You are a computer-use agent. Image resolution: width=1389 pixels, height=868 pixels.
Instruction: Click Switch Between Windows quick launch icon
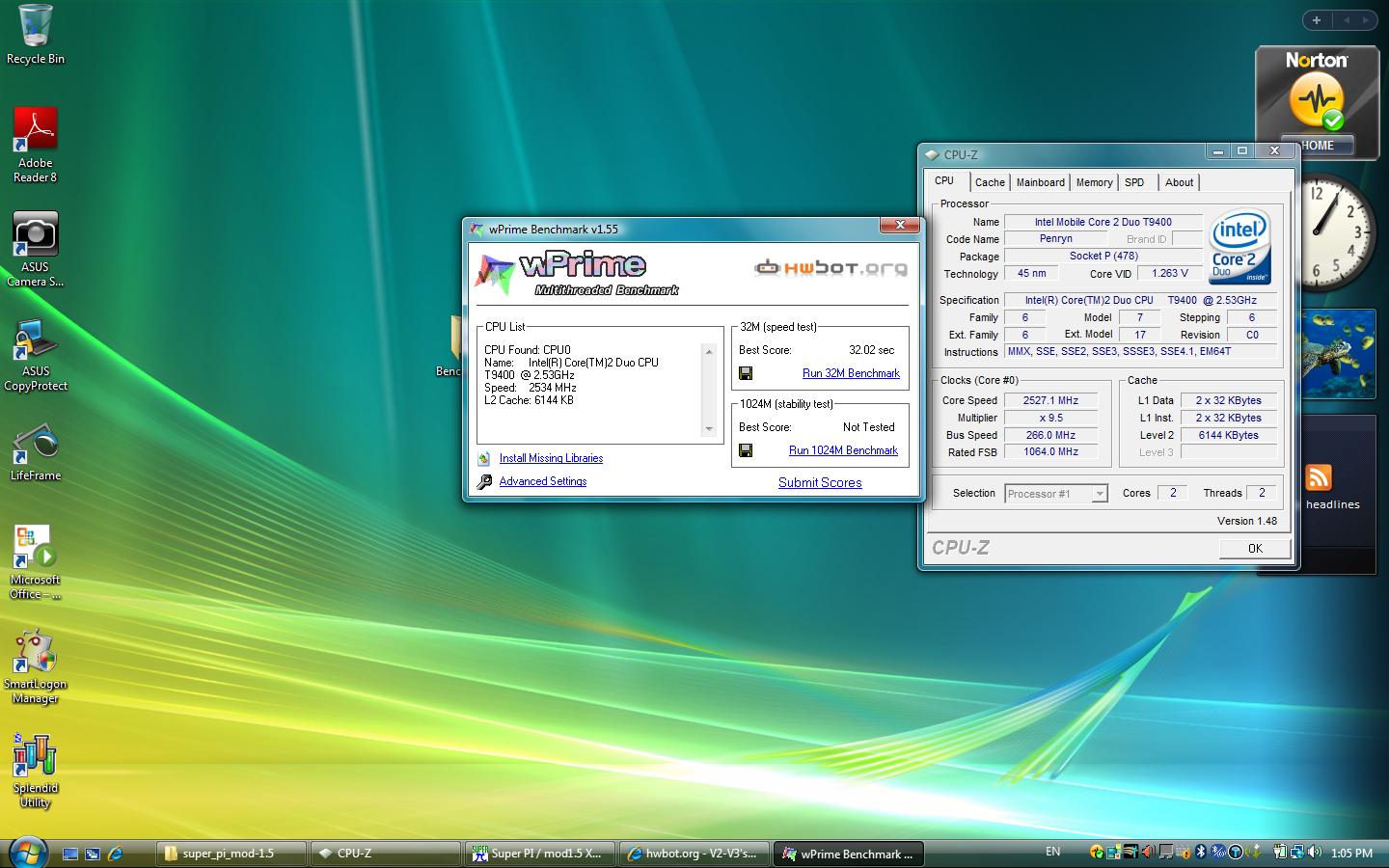tap(93, 854)
